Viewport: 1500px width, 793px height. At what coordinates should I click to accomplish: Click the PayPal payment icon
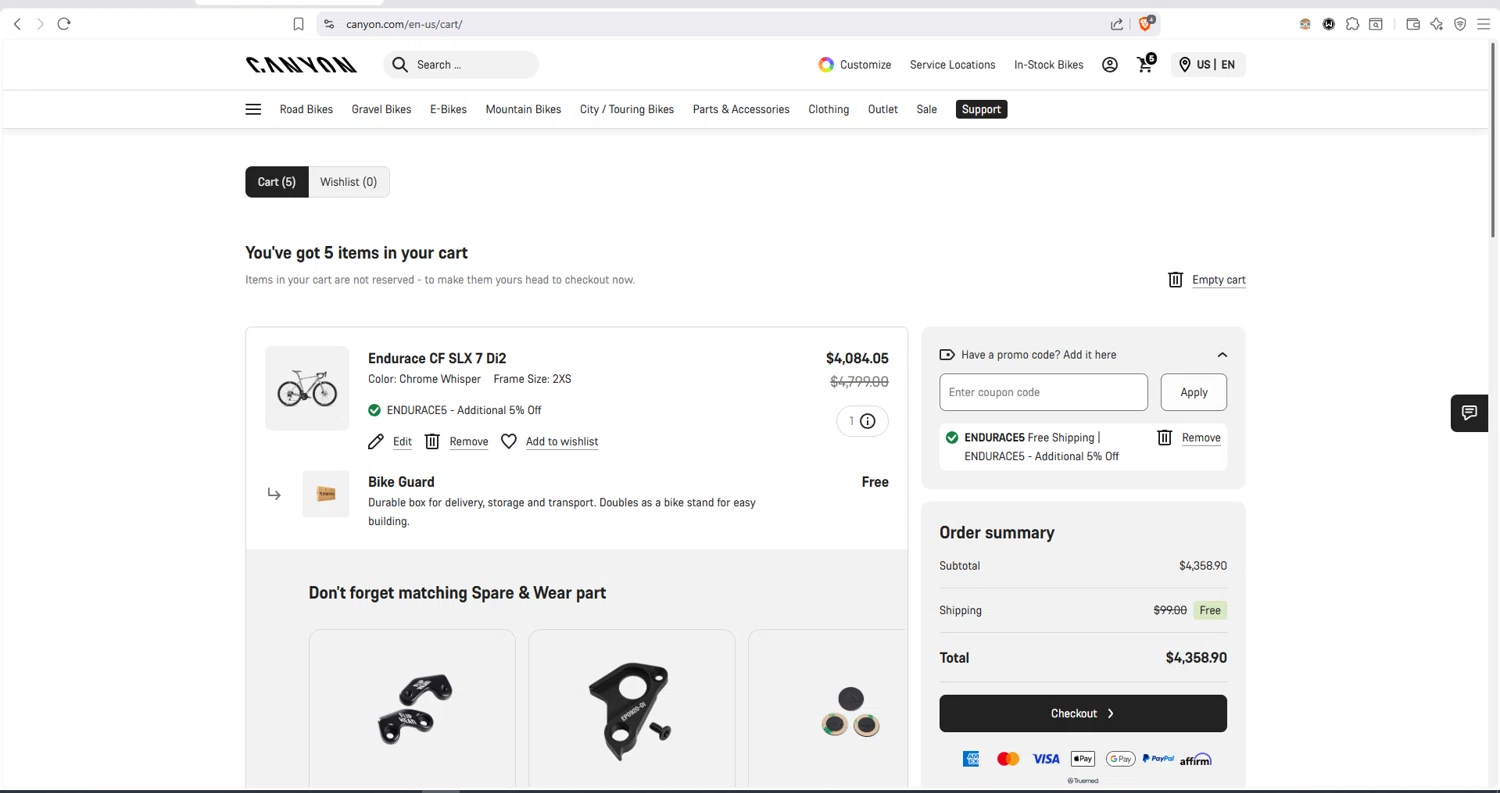tap(1158, 759)
